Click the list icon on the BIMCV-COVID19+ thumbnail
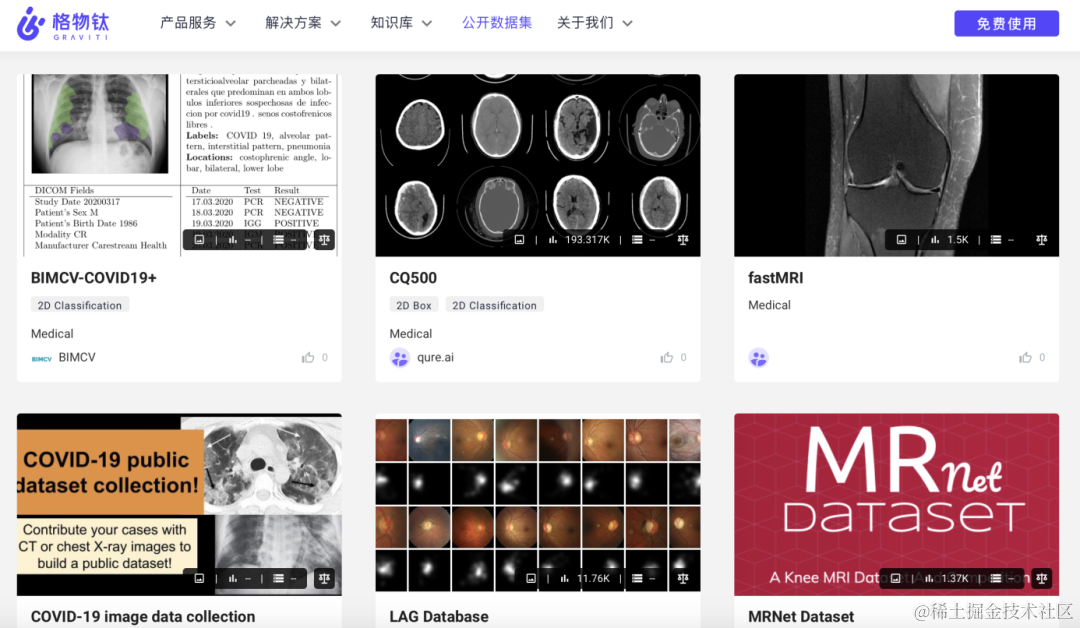 [278, 240]
